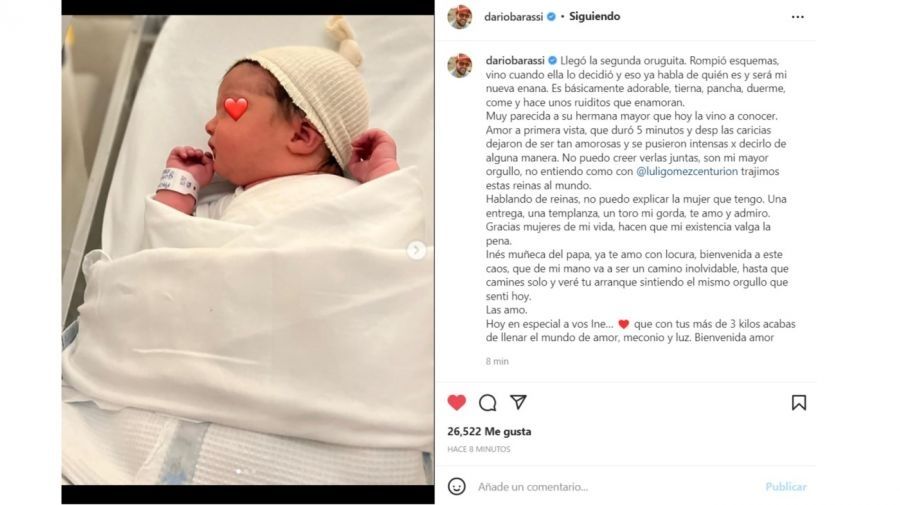Click the 8 min timestamp
This screenshot has width=900, height=505.
[497, 361]
